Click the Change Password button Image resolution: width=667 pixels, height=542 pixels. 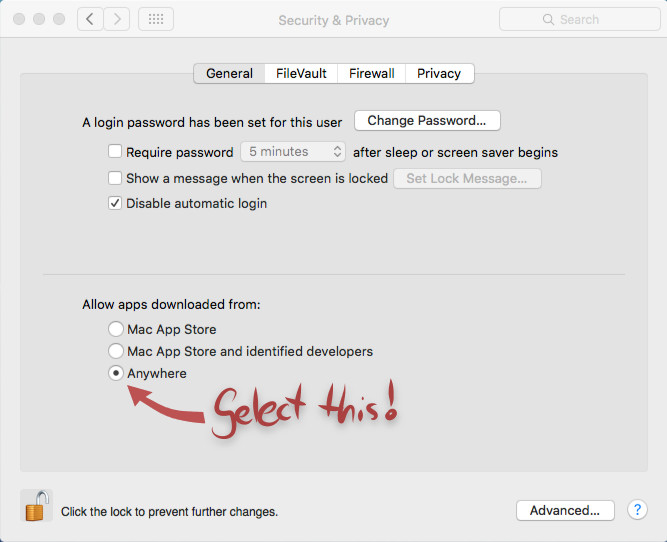pos(427,120)
